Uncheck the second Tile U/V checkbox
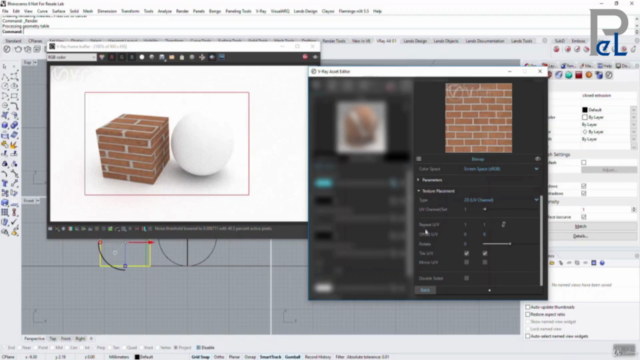 485,253
